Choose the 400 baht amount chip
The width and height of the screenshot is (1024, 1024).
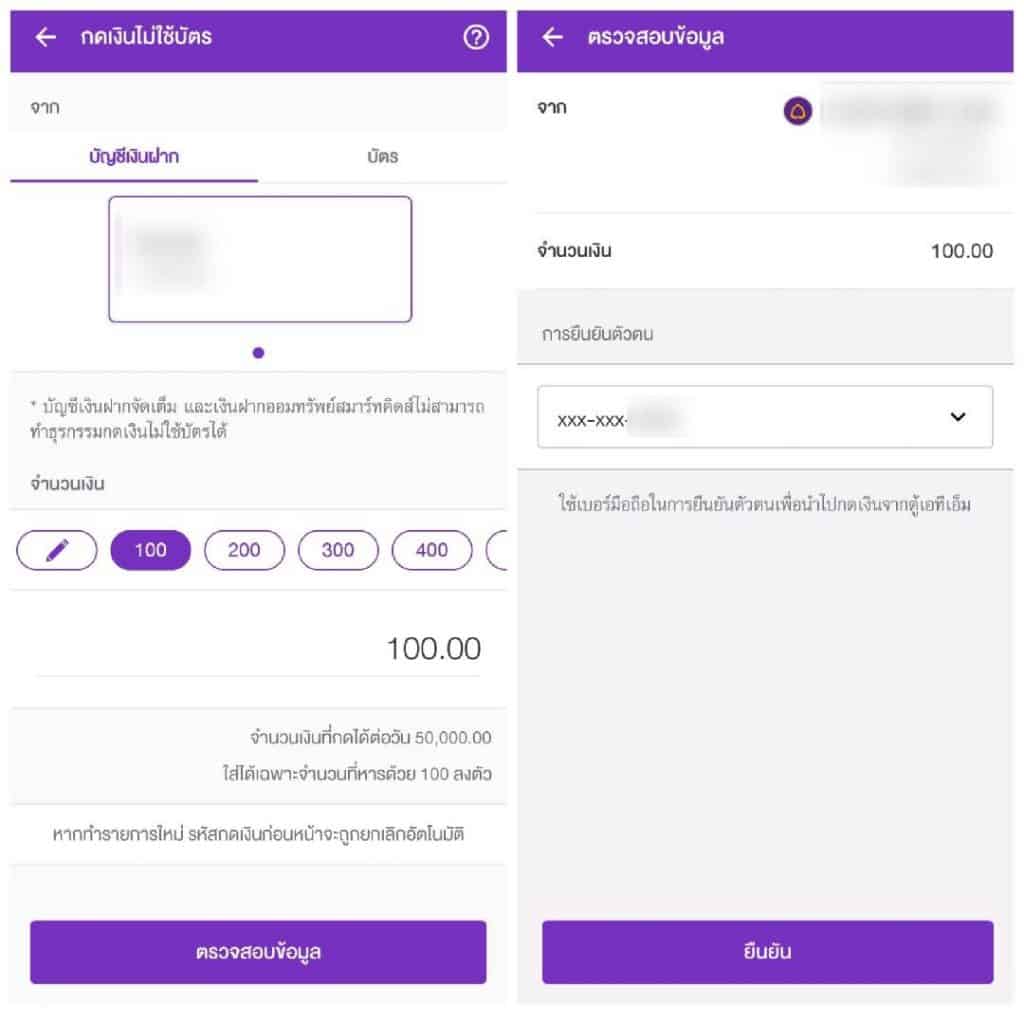tap(431, 550)
